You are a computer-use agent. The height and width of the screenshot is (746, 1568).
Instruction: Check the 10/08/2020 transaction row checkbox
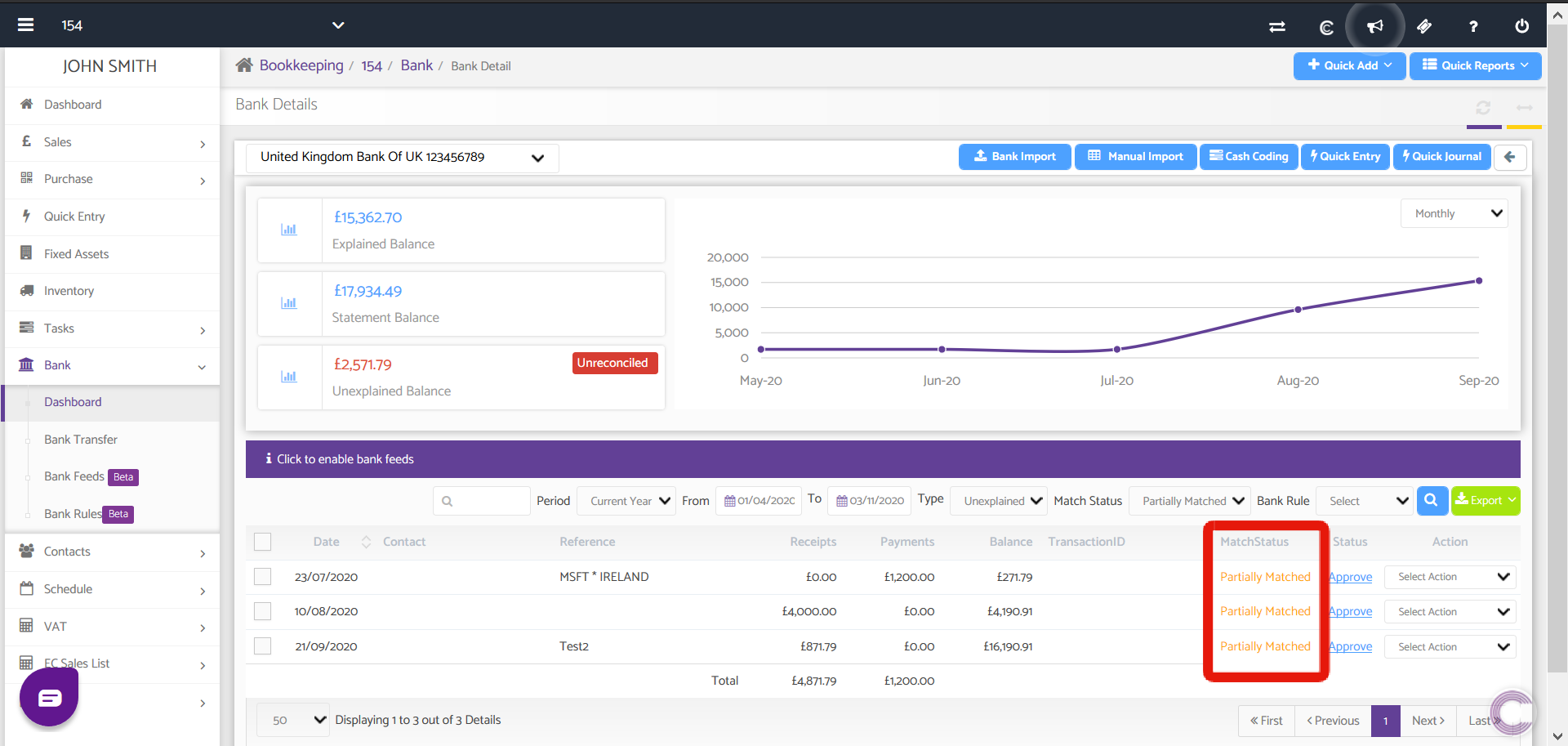click(262, 611)
